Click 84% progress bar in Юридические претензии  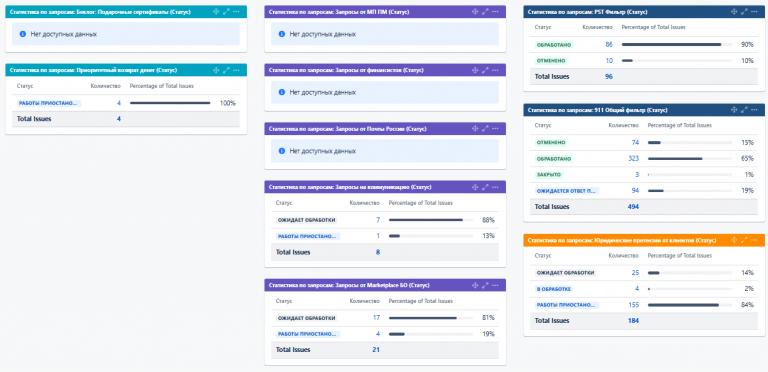(690, 305)
